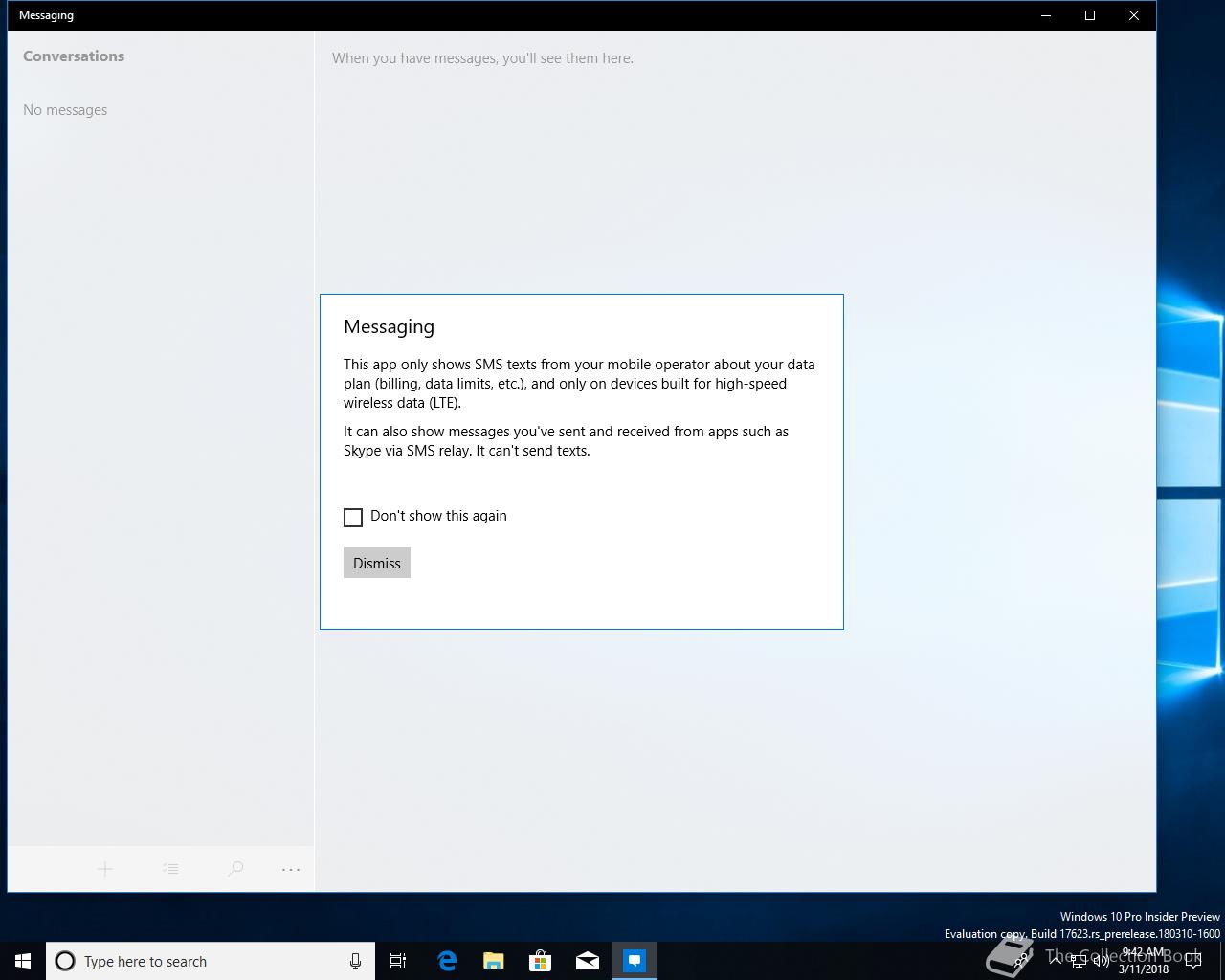The image size is (1225, 980).
Task: Click the "Conversations" heading
Action: click(74, 56)
